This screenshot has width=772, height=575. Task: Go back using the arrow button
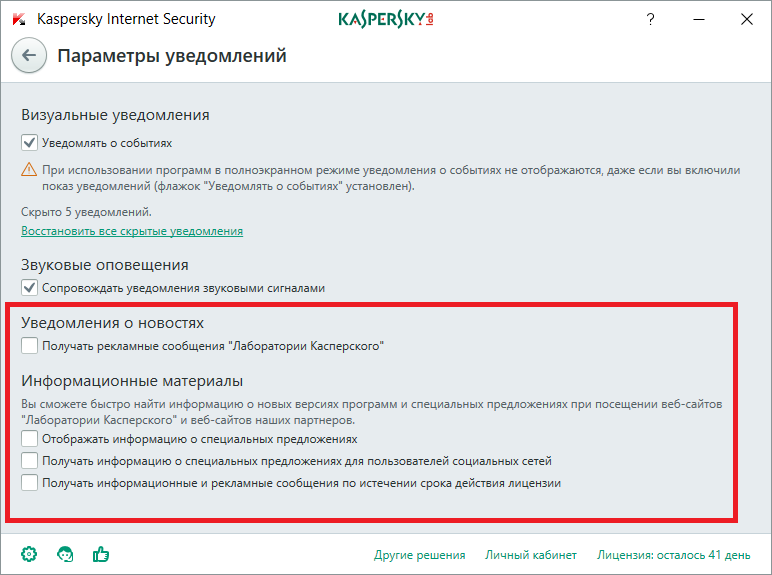pyautogui.click(x=29, y=55)
